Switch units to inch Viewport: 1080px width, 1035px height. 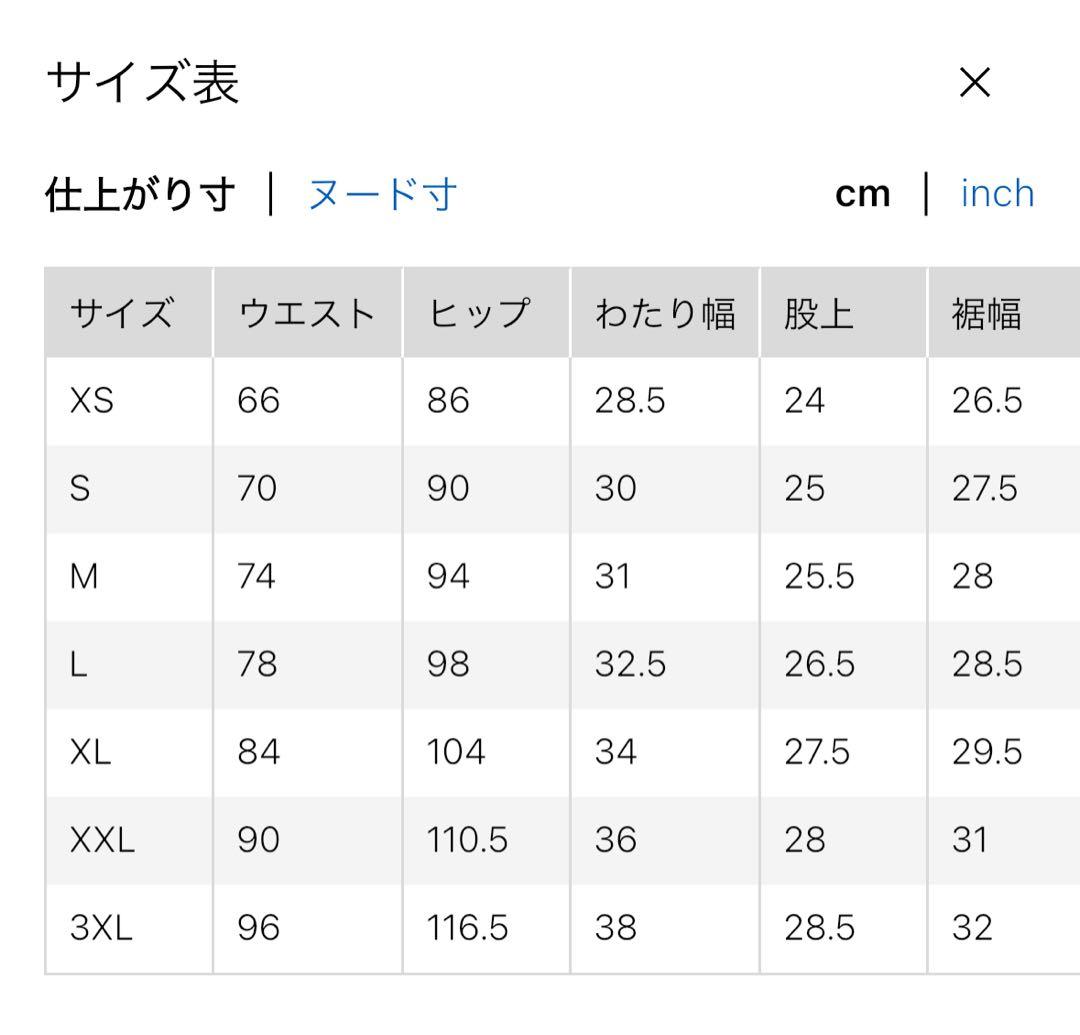pyautogui.click(x=997, y=194)
